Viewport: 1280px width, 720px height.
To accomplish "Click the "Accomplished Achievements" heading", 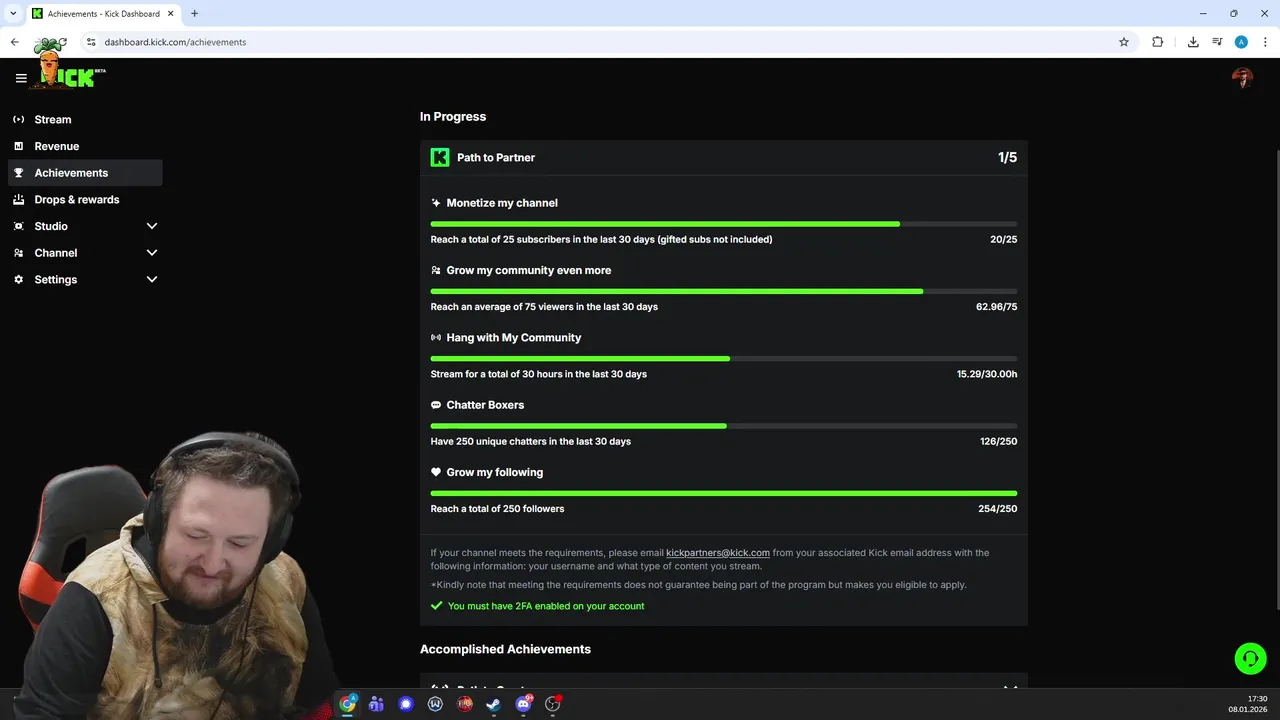I will coord(505,649).
